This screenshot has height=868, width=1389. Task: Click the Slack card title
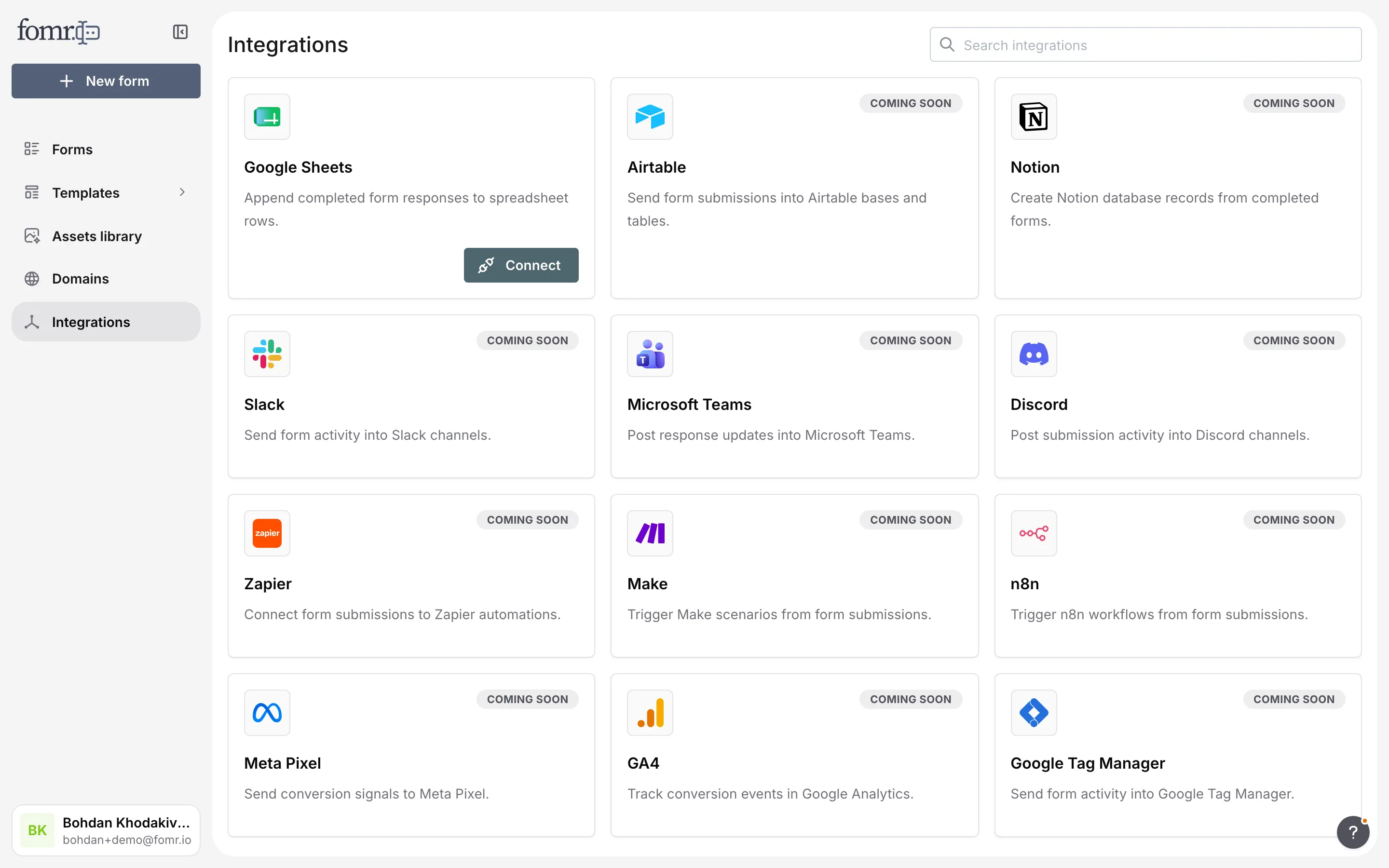point(264,404)
